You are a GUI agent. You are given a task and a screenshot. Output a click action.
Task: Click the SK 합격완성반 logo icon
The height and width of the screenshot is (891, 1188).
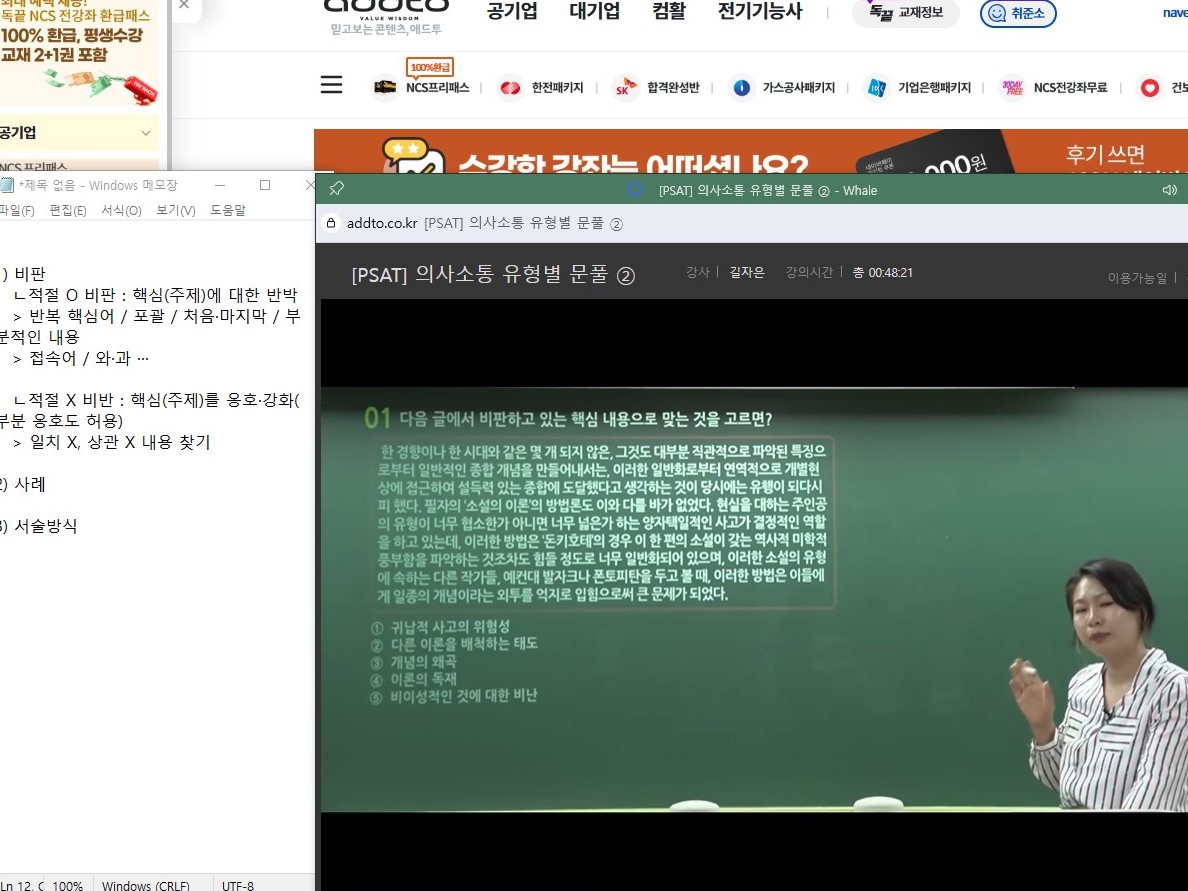pos(626,88)
